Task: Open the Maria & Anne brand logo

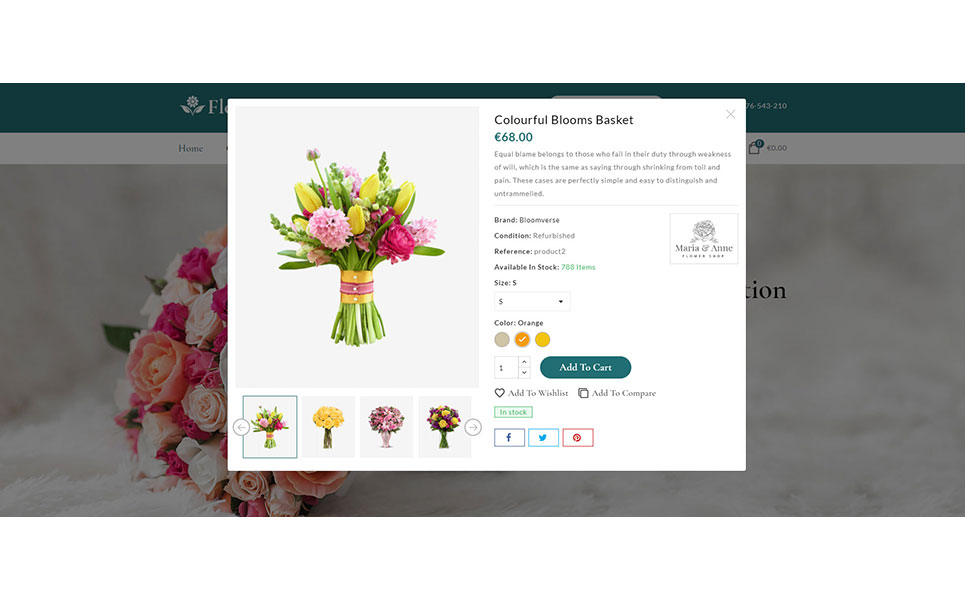Action: [703, 239]
